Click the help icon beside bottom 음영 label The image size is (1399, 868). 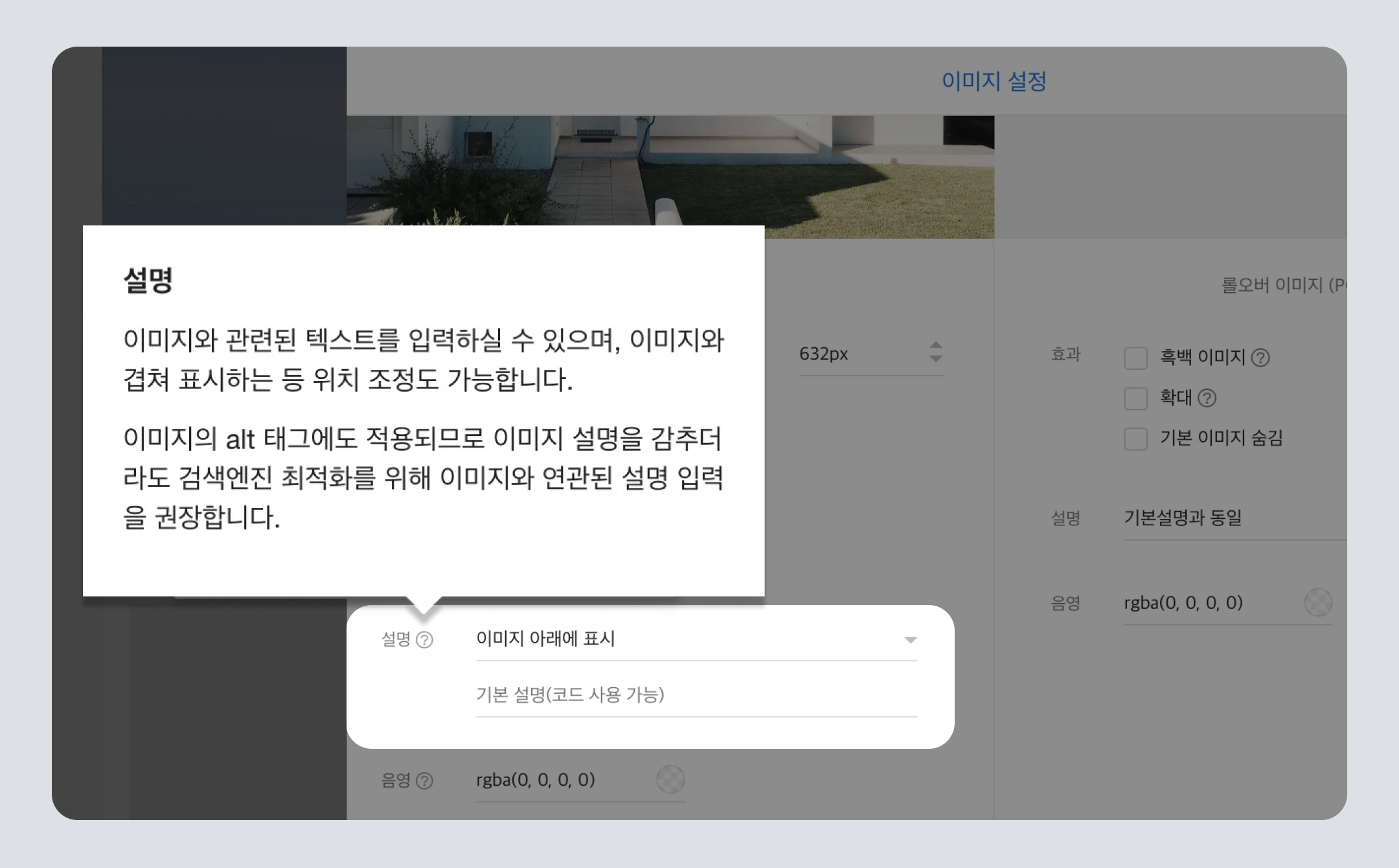[424, 781]
